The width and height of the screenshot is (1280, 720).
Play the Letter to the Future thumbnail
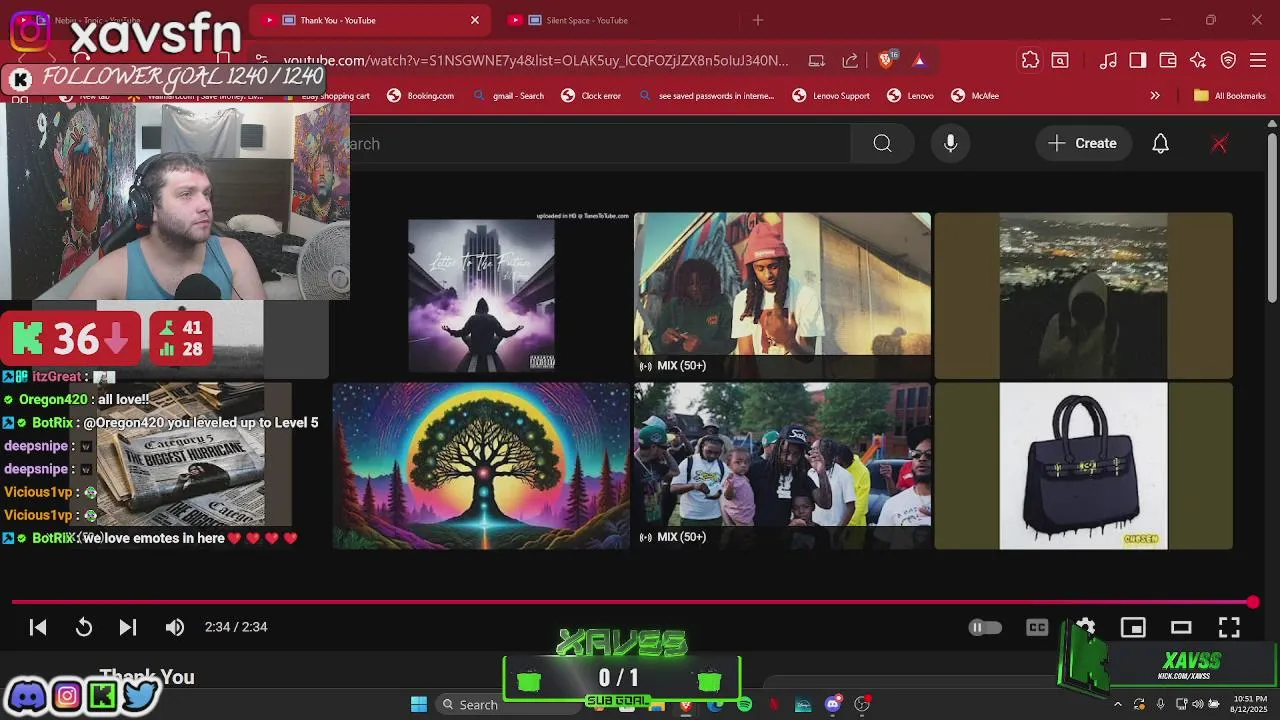coord(481,295)
